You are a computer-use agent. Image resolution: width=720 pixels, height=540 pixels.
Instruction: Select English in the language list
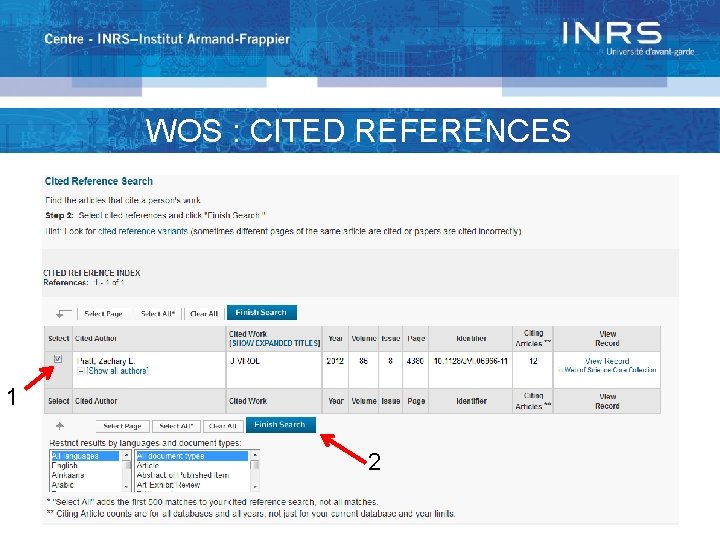coord(85,466)
